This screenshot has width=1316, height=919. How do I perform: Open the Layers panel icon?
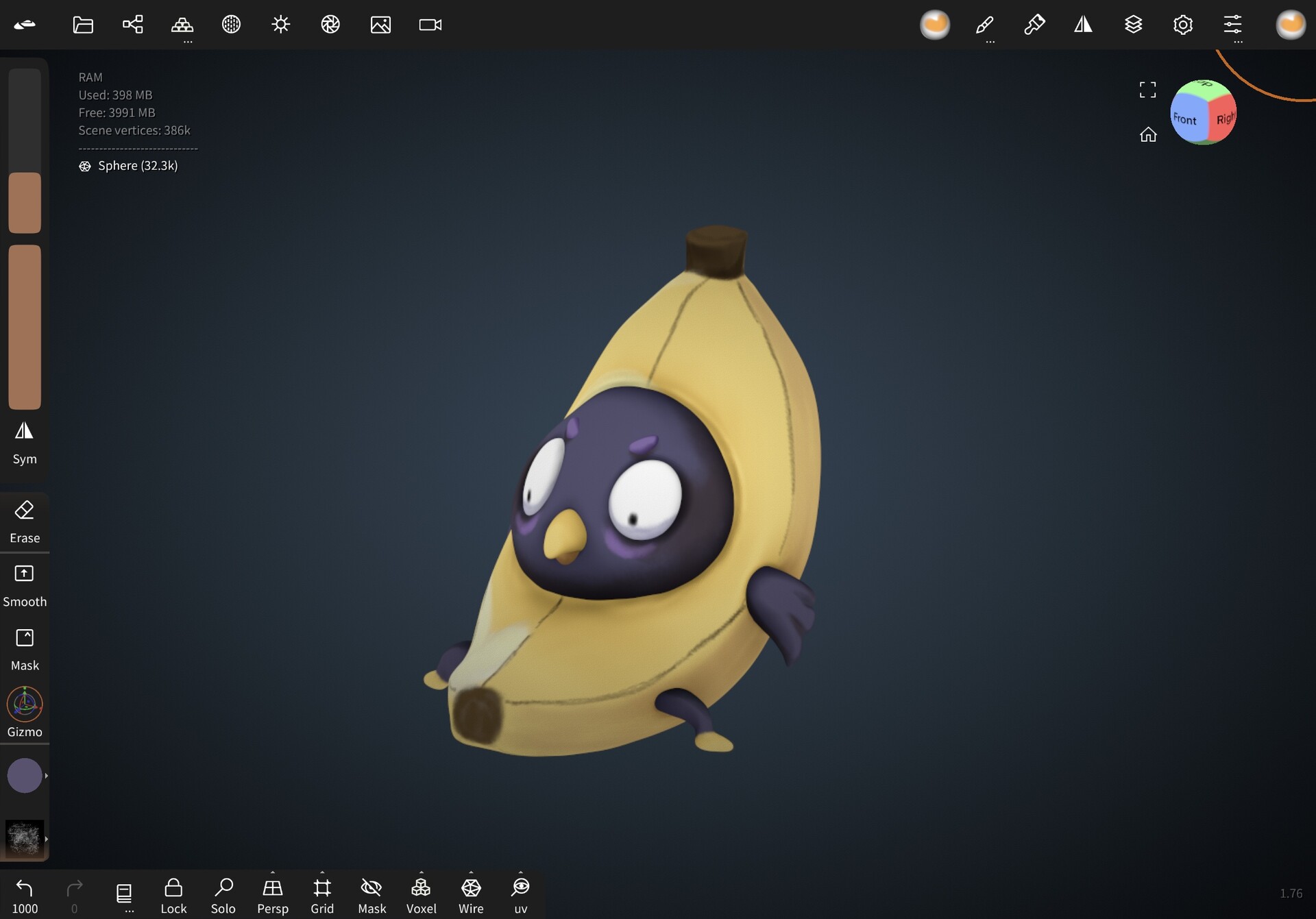(x=1133, y=25)
